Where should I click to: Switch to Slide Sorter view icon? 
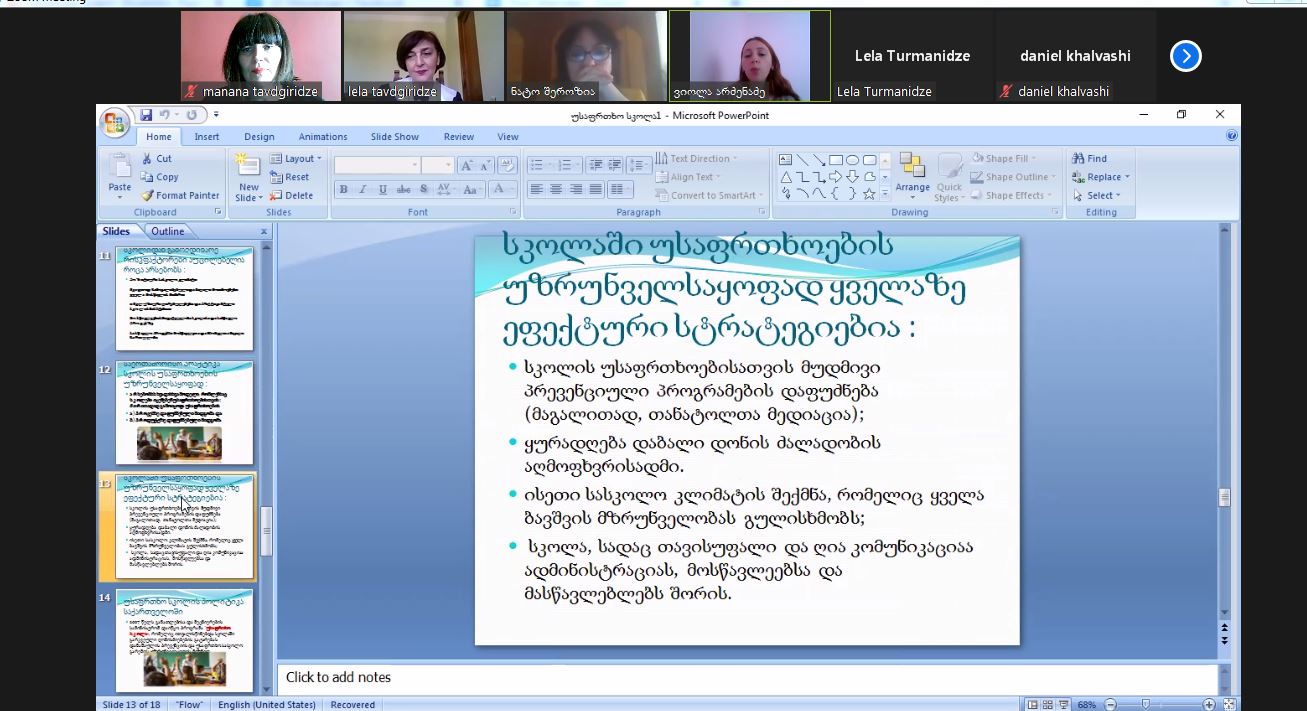coord(1047,704)
